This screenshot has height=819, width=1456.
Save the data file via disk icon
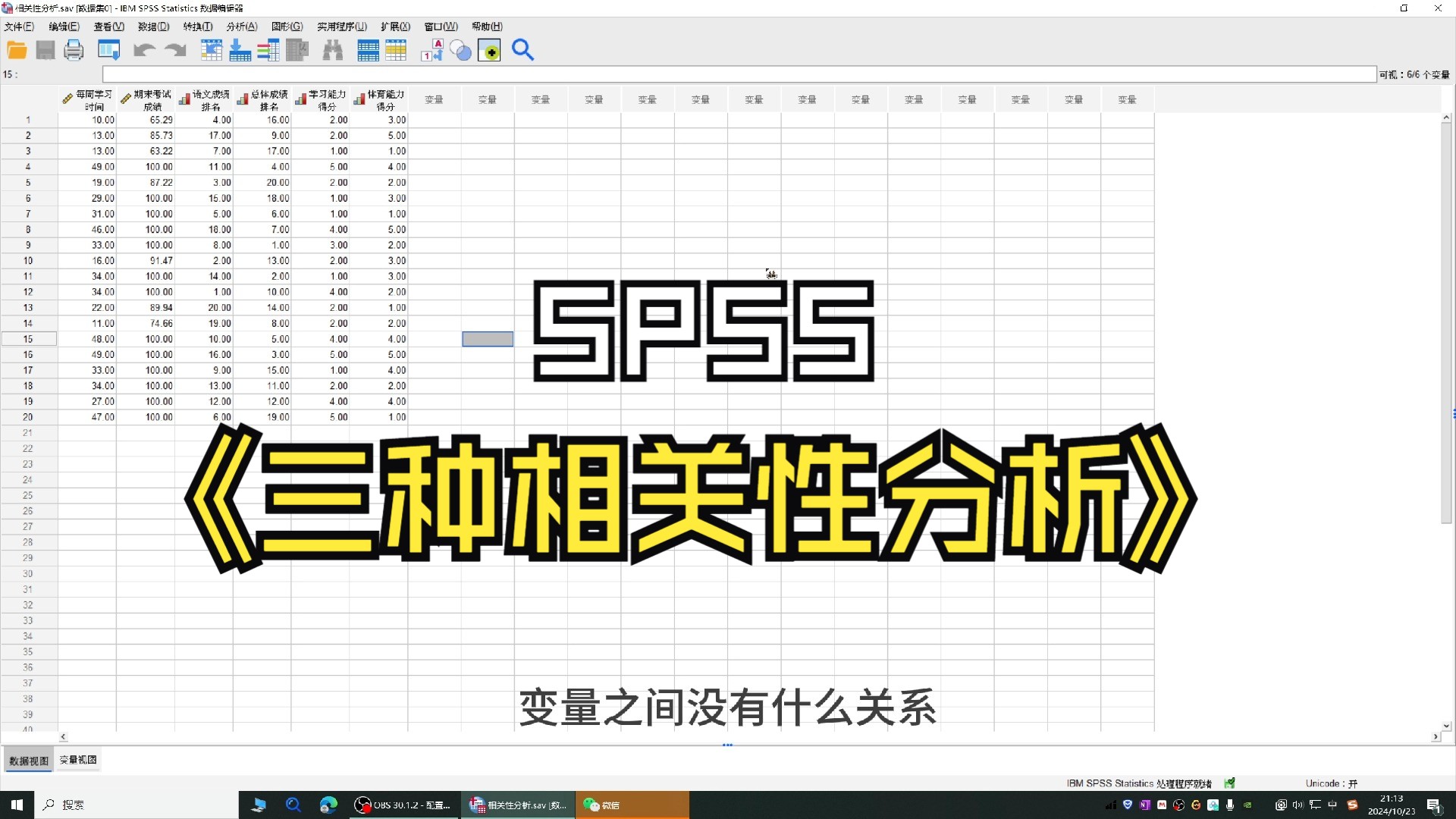(45, 51)
